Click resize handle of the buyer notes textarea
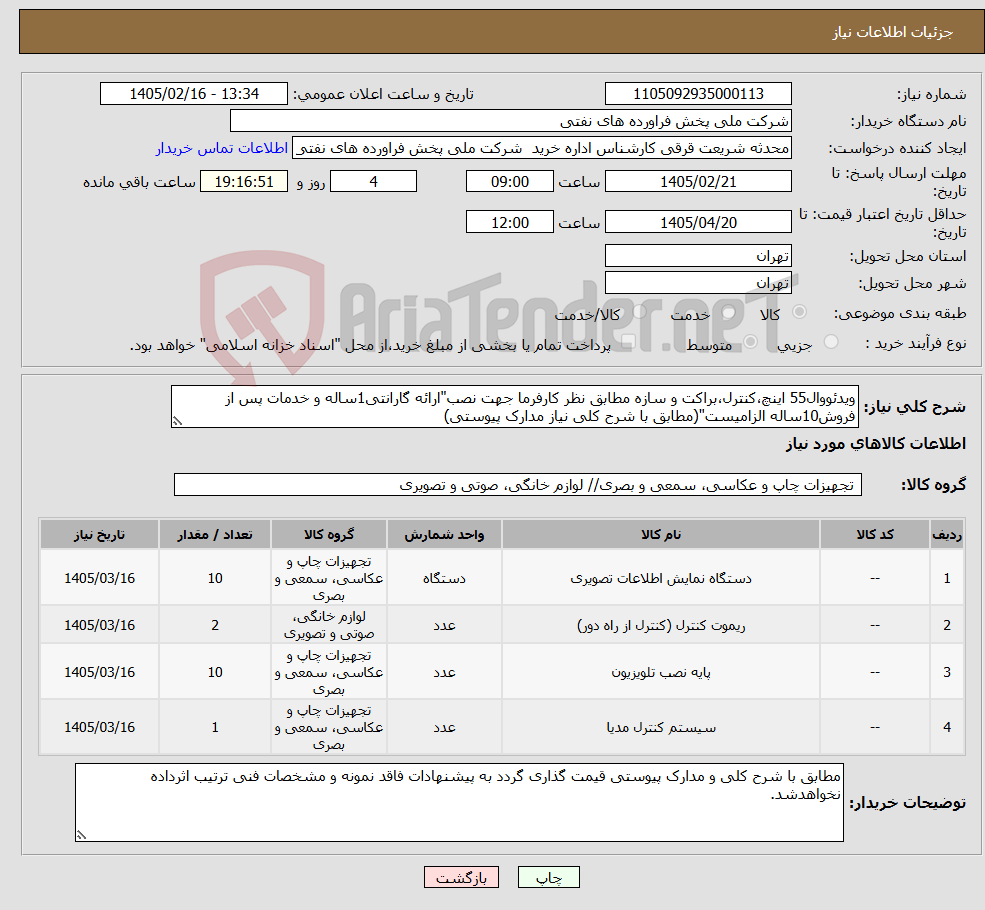The image size is (985, 910). coord(81,835)
